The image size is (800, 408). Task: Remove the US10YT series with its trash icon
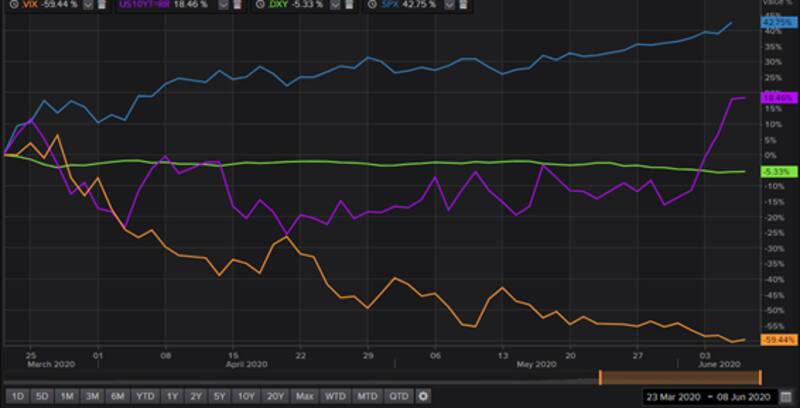tap(237, 6)
